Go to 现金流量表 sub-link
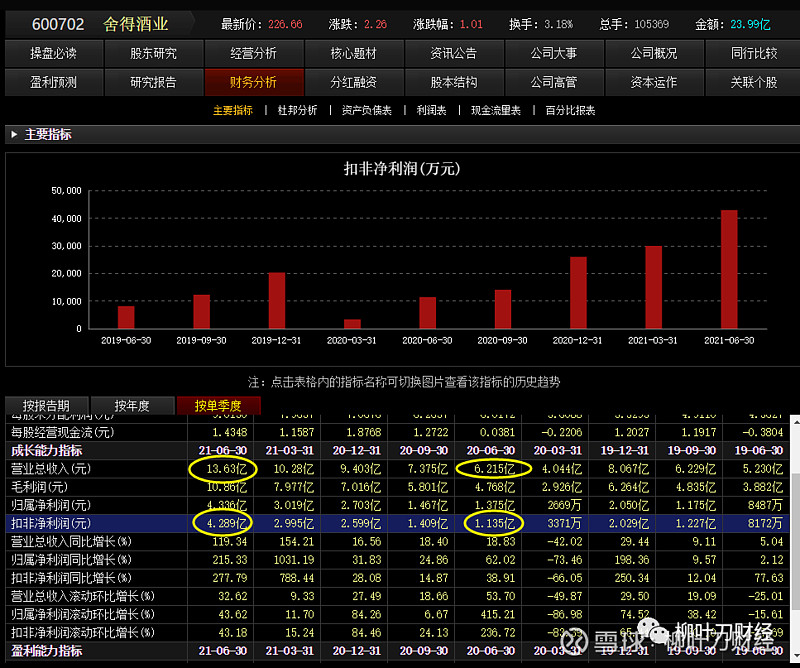The height and width of the screenshot is (668, 800). [x=495, y=110]
